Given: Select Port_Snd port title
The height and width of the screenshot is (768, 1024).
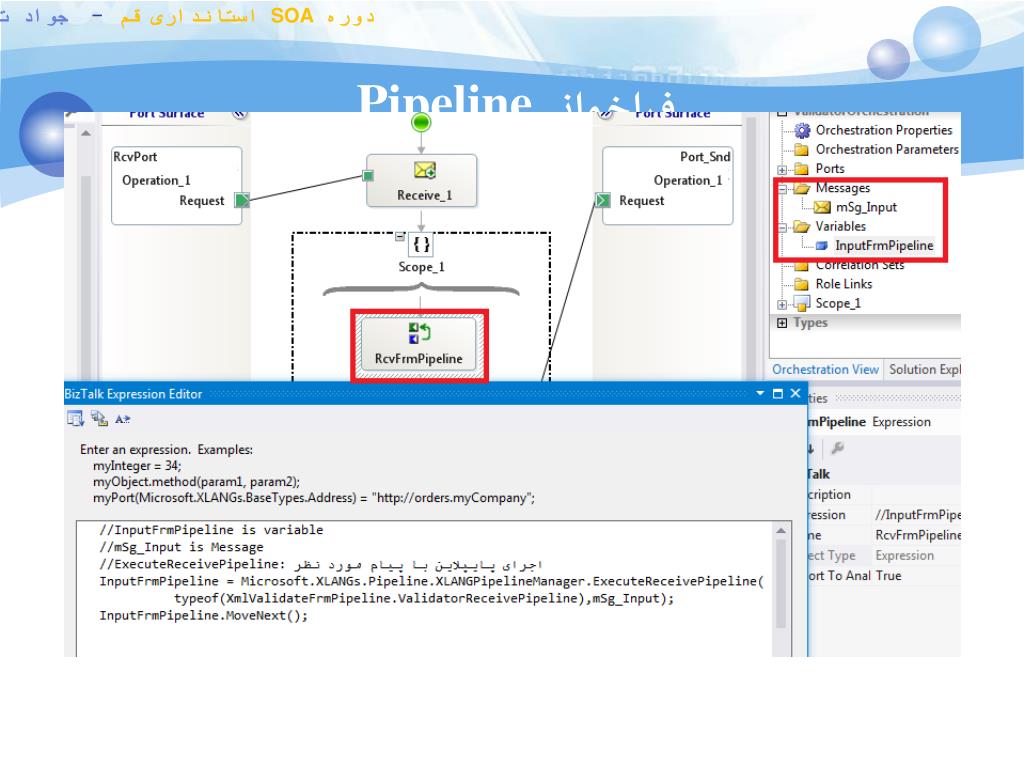Looking at the screenshot, I should (705, 157).
